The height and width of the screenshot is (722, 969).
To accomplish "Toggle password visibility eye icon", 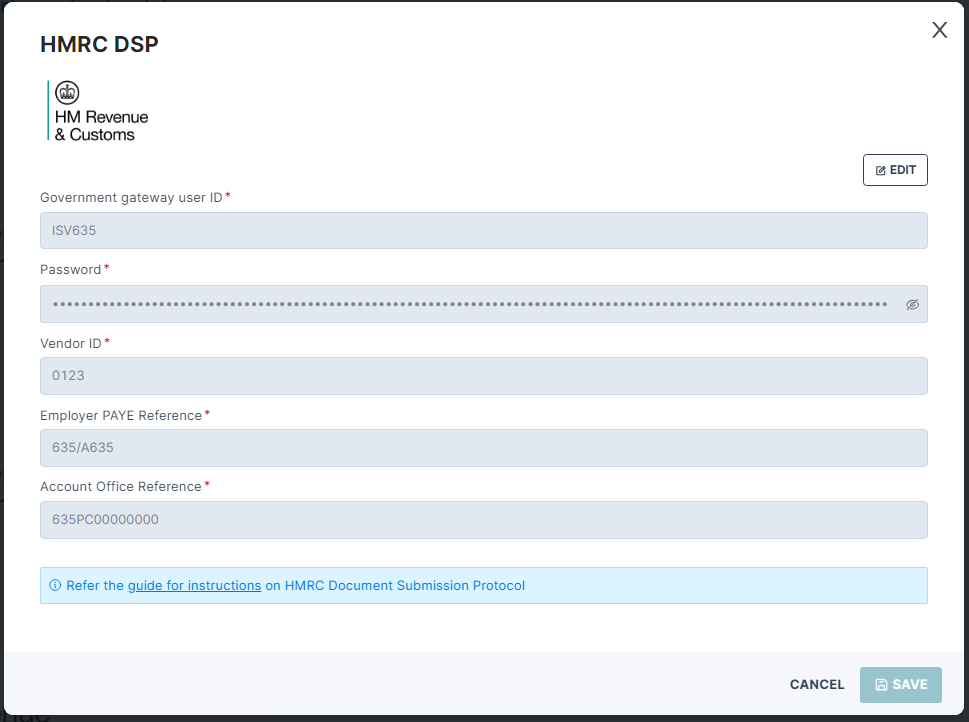I will 912,304.
